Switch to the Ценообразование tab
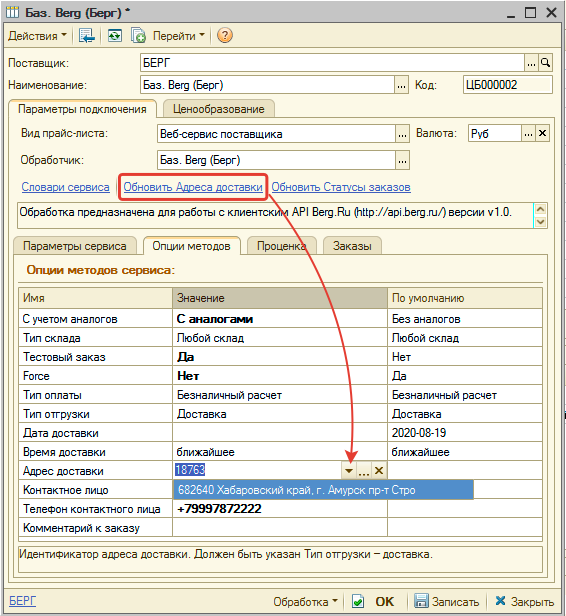The image size is (566, 616). tap(219, 109)
